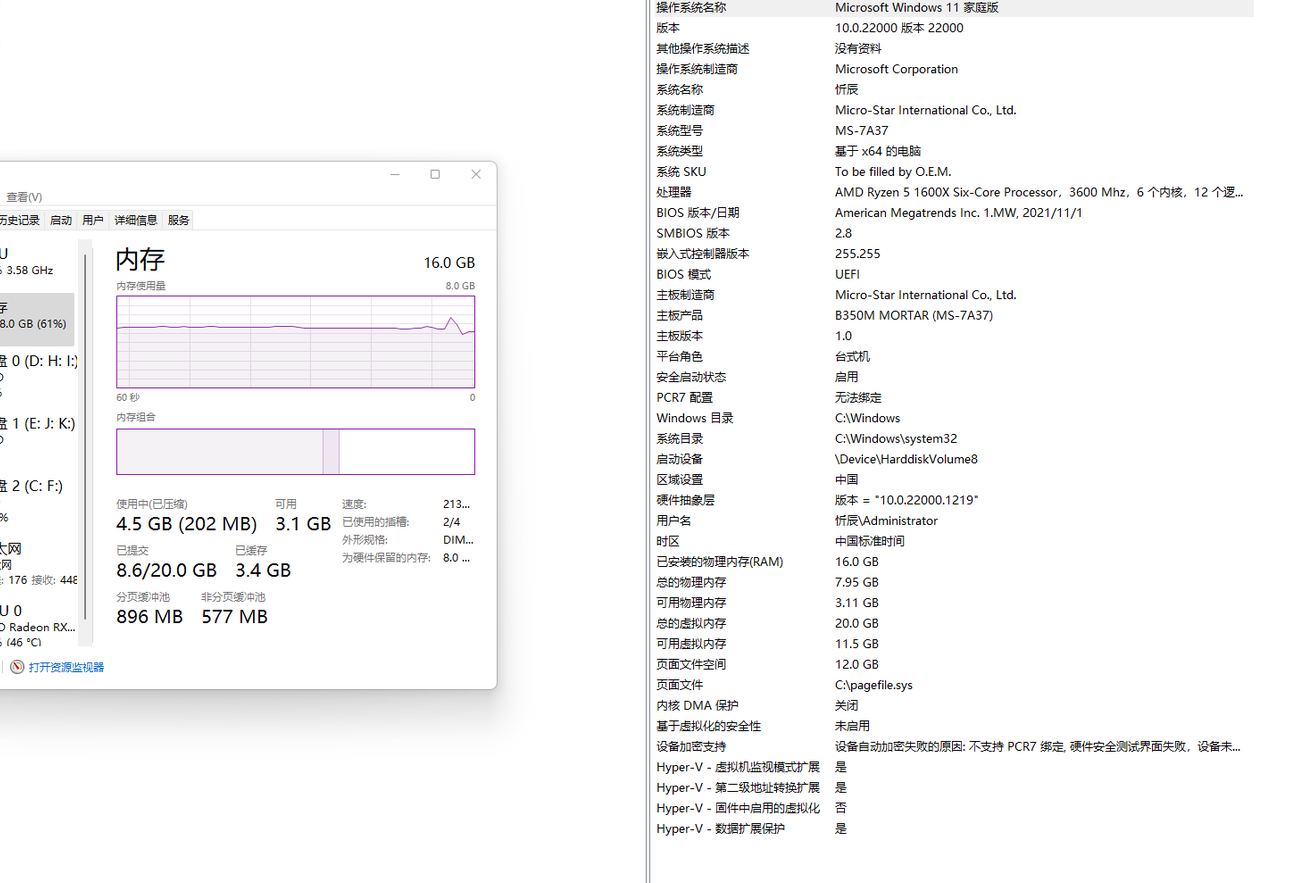Select the 7.95 GB total physical memory value

[x=857, y=582]
